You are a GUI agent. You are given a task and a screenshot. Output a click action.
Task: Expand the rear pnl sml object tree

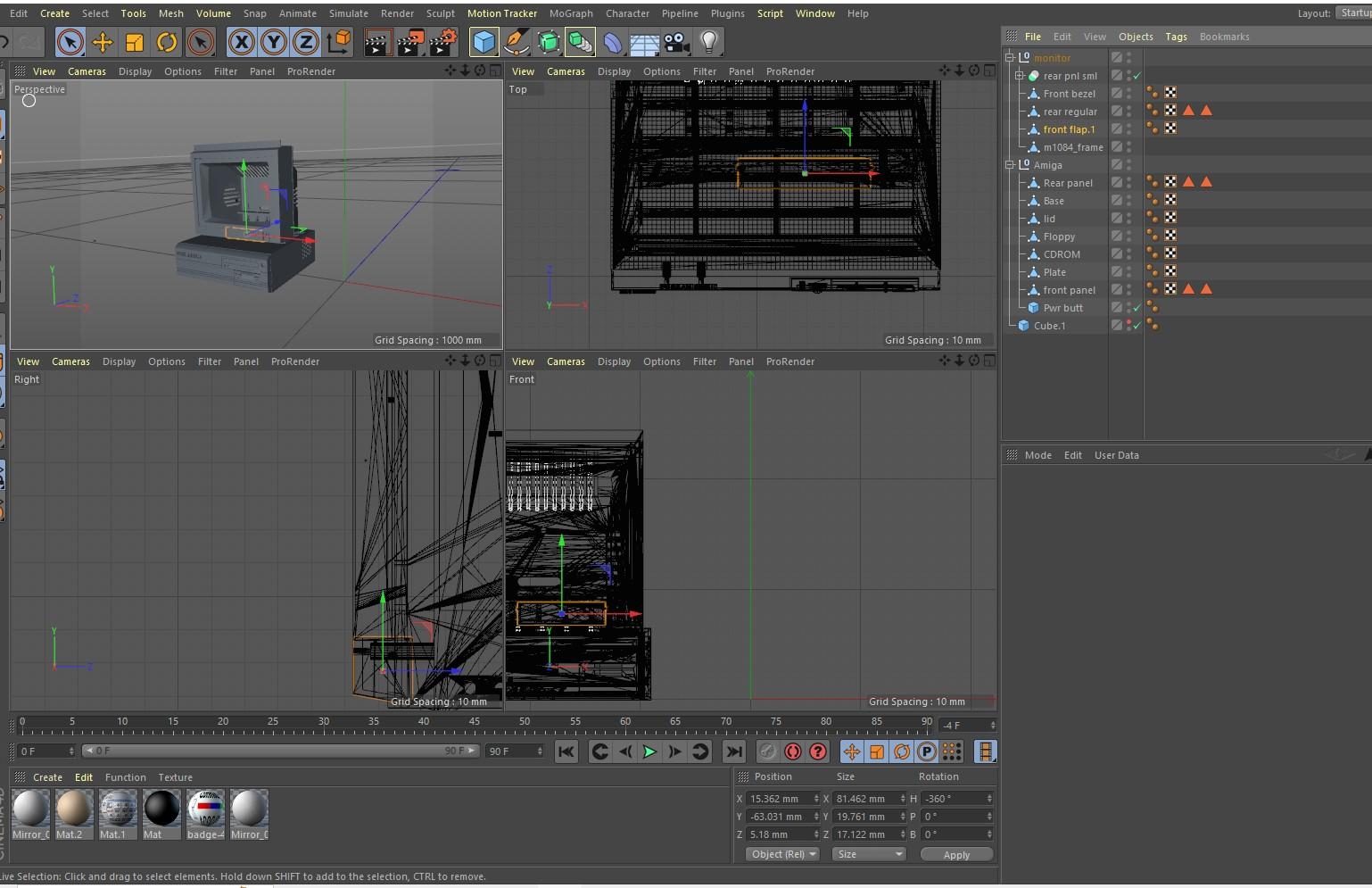coord(1018,76)
